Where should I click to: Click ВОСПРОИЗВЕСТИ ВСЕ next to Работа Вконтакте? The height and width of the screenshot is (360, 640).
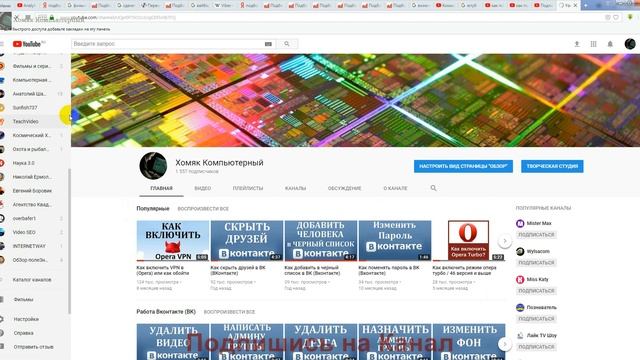coord(229,312)
